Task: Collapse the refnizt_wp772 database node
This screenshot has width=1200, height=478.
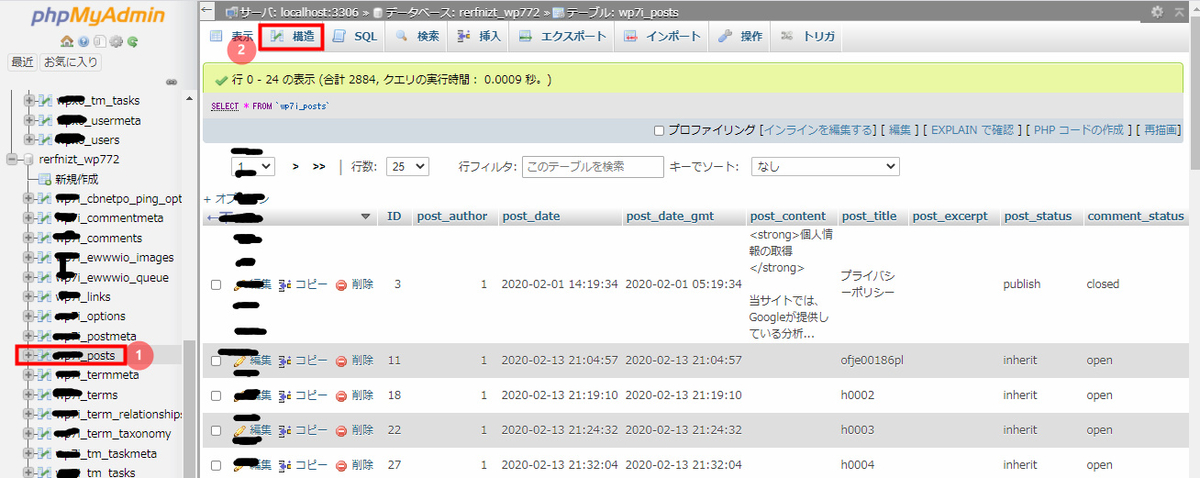Action: 13,159
